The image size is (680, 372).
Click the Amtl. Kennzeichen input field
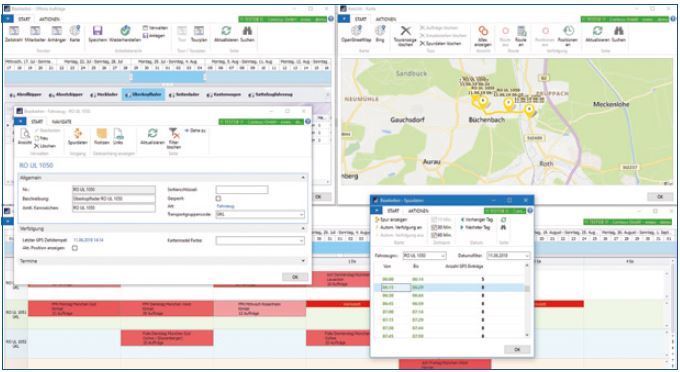pyautogui.click(x=114, y=208)
